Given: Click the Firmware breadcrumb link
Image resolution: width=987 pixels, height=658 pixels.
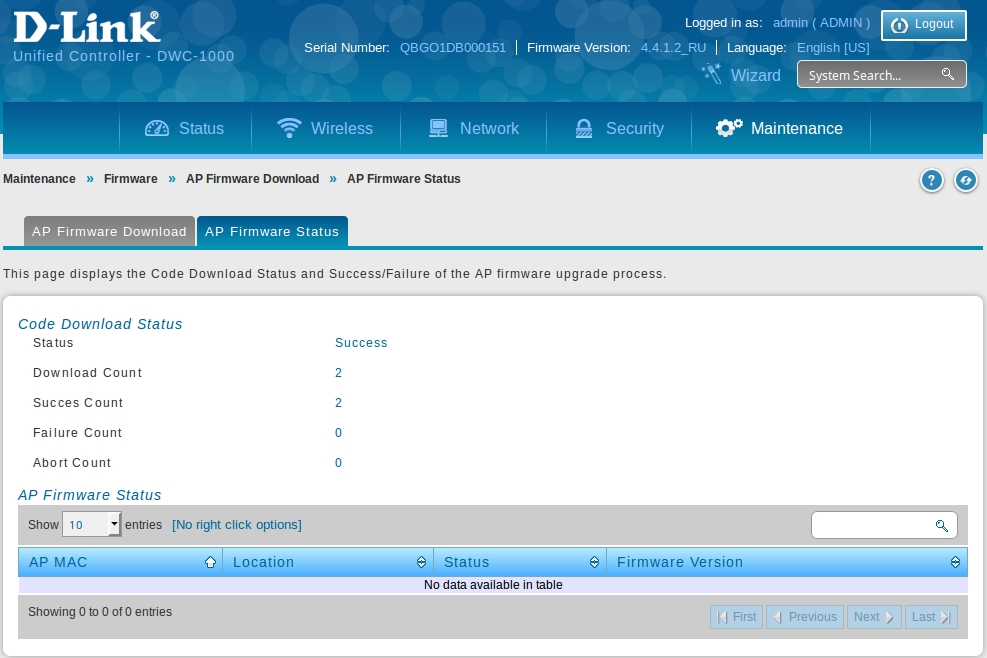Looking at the screenshot, I should [x=131, y=179].
